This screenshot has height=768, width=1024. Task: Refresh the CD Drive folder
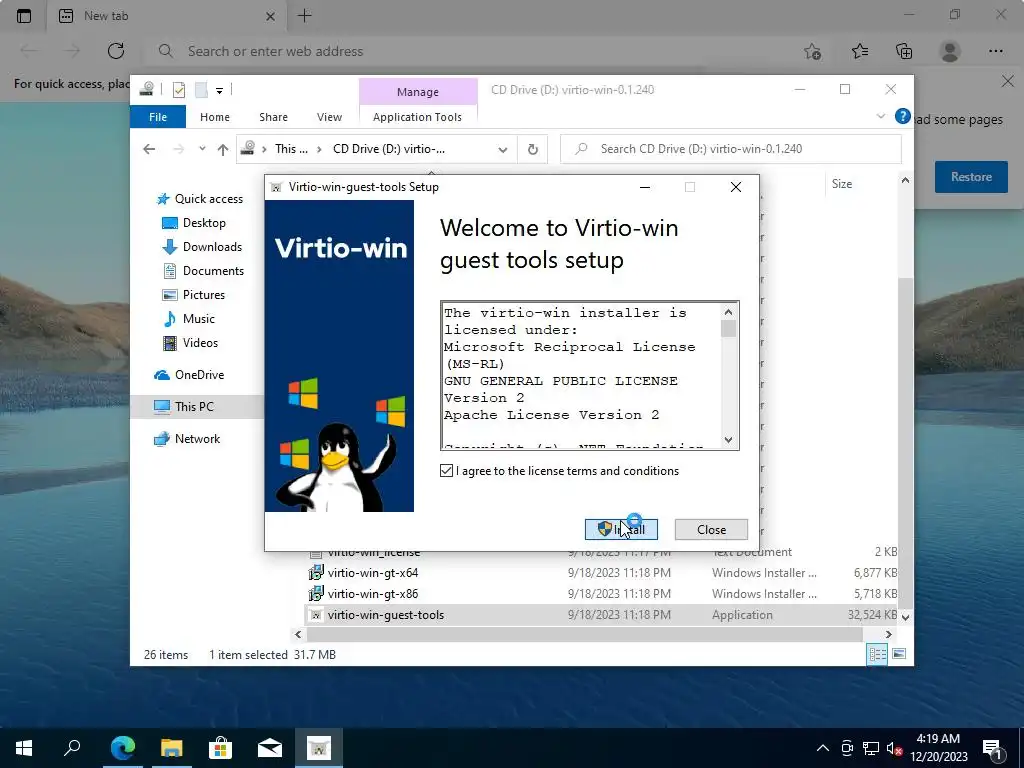(x=533, y=150)
